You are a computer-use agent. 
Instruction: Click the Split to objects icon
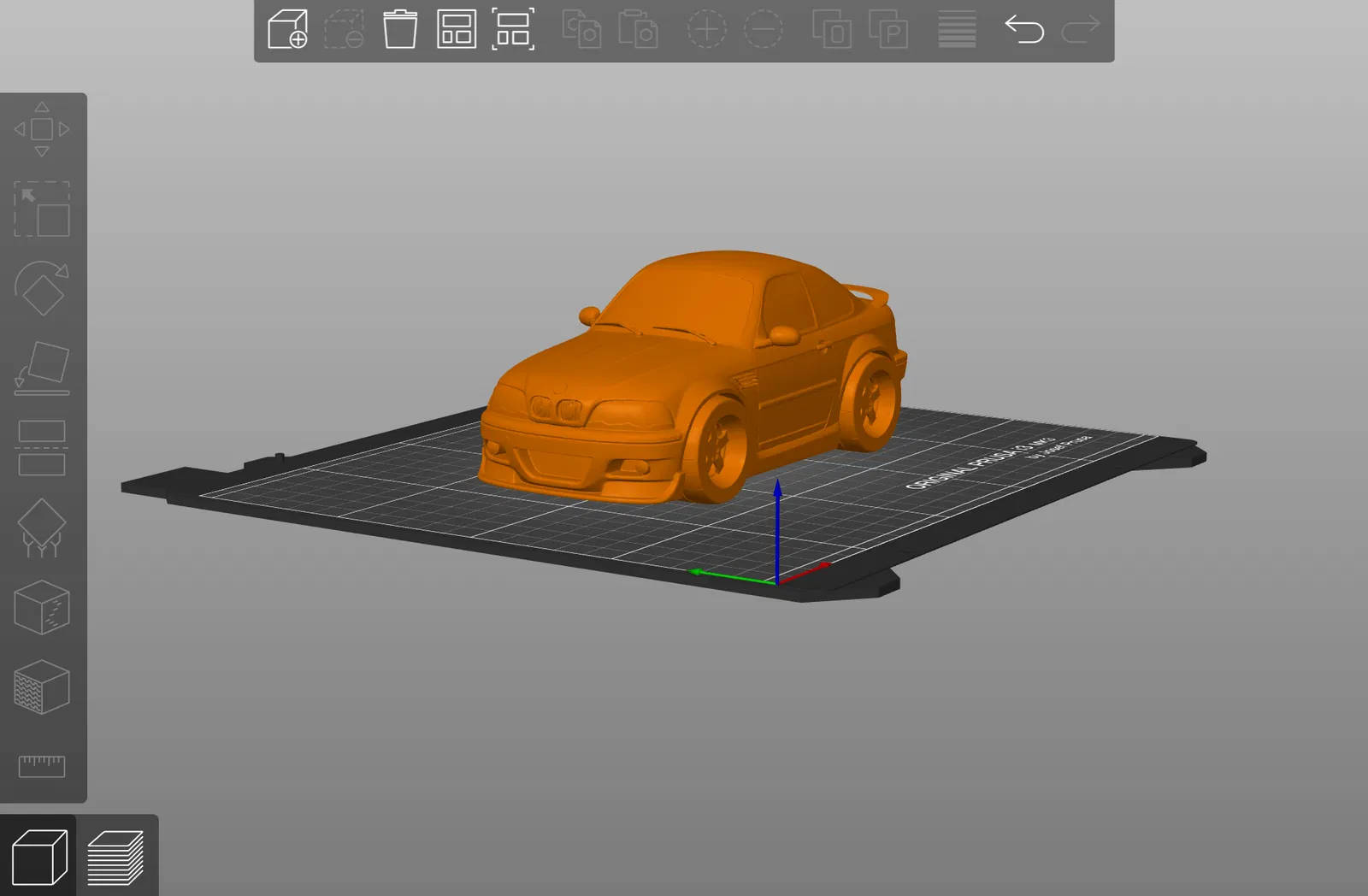[x=832, y=30]
